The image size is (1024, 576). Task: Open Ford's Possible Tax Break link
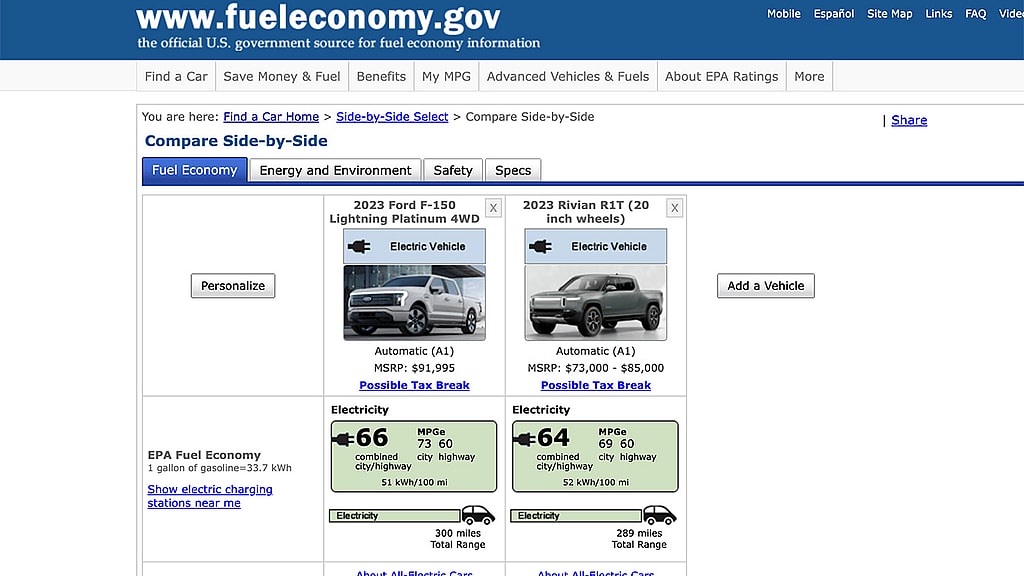point(414,385)
